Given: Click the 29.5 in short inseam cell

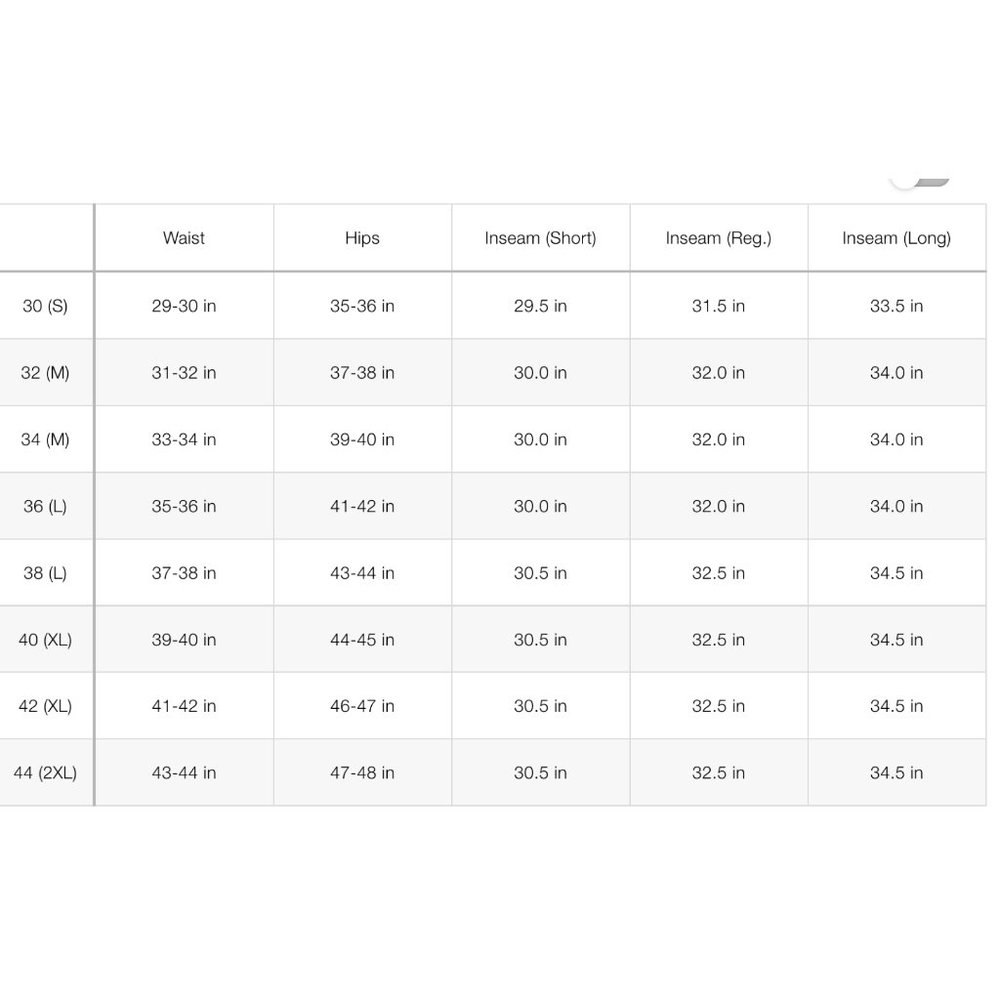Looking at the screenshot, I should point(540,306).
